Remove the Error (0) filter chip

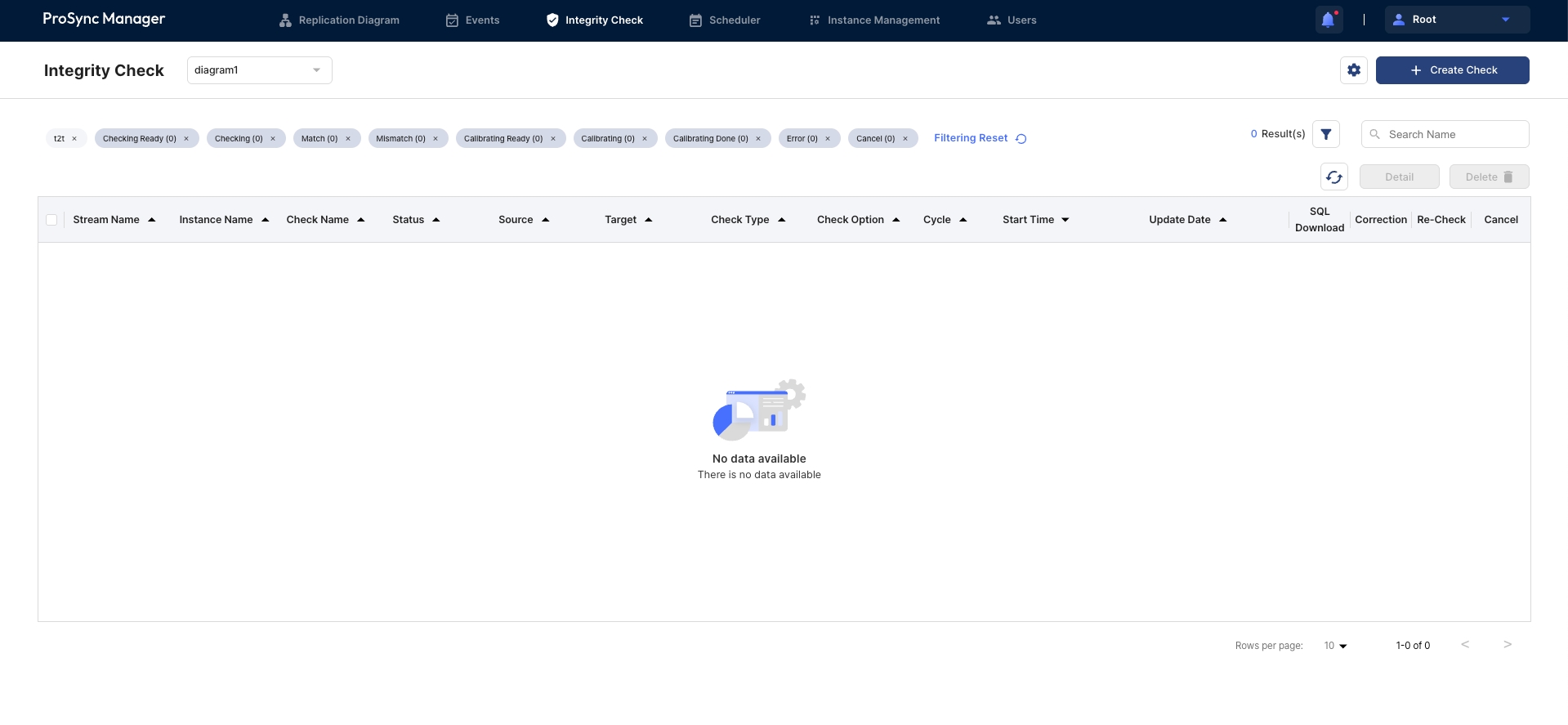(828, 139)
